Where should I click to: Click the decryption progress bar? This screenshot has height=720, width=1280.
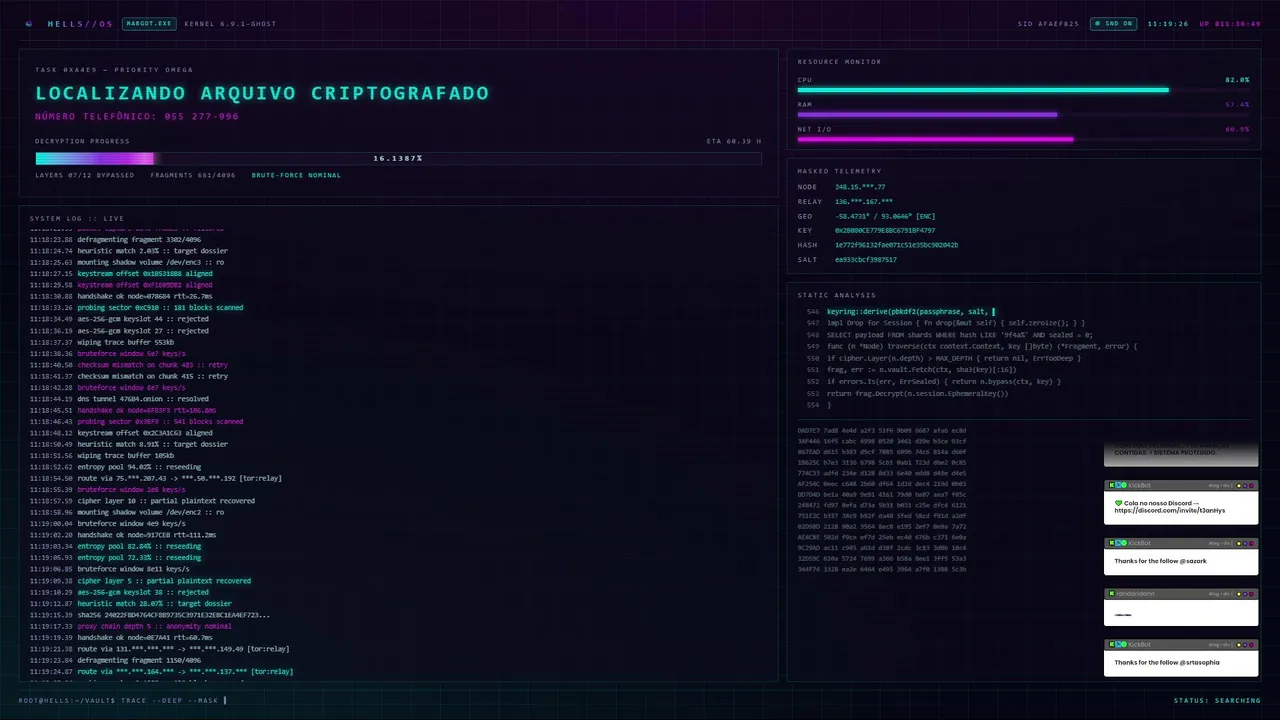pyautogui.click(x=398, y=158)
